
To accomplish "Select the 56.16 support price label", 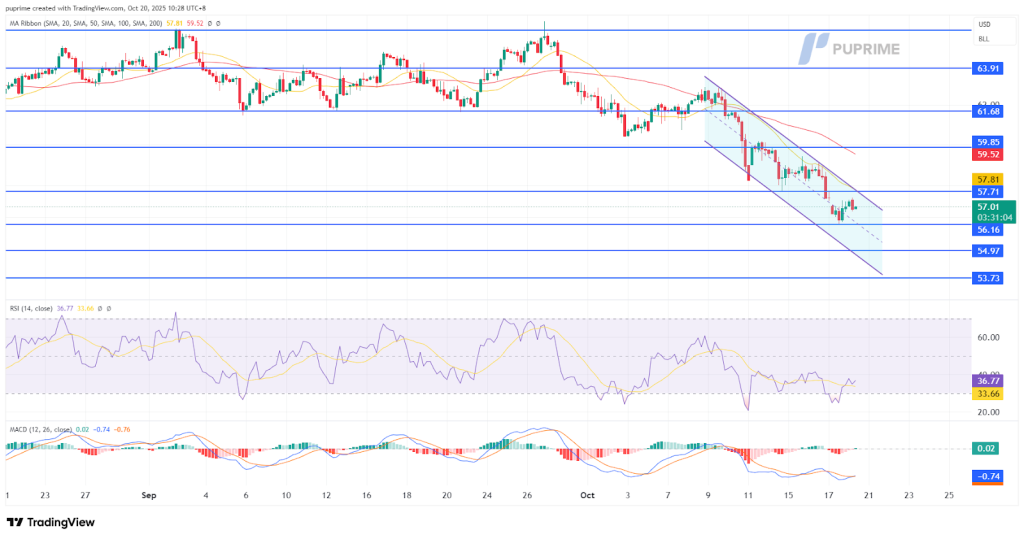I will tap(987, 229).
